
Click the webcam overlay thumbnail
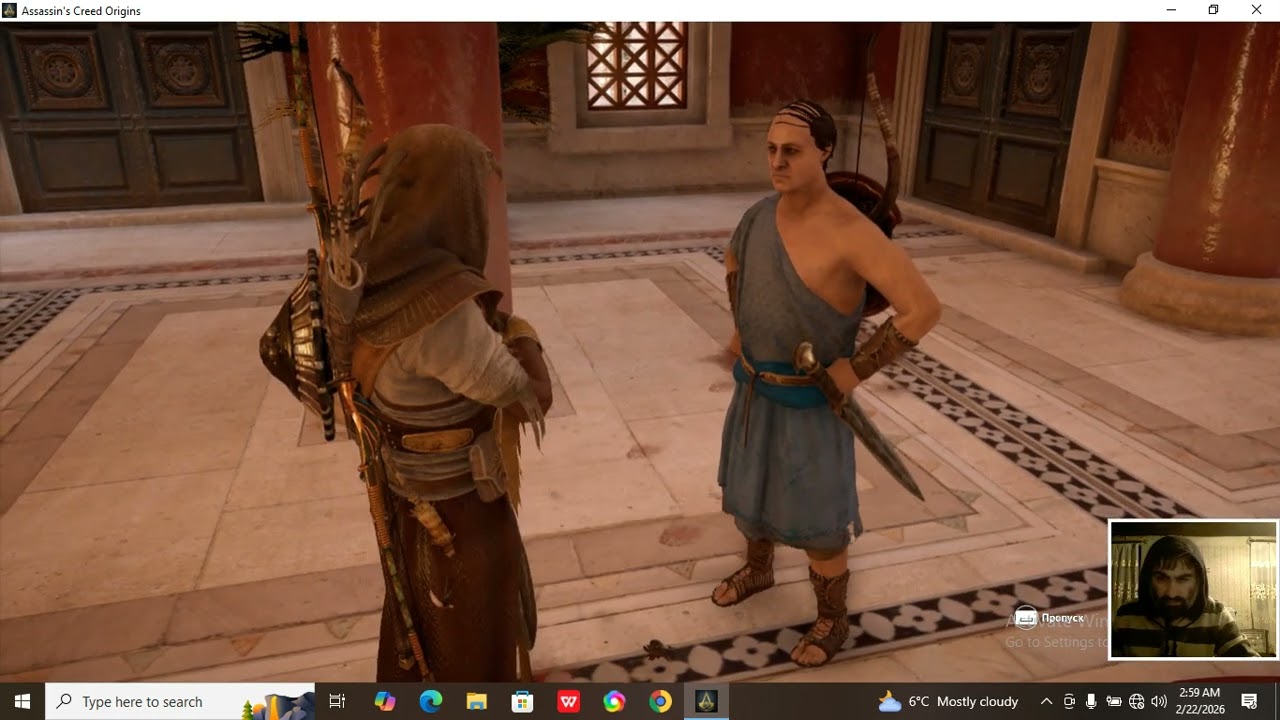[1193, 589]
